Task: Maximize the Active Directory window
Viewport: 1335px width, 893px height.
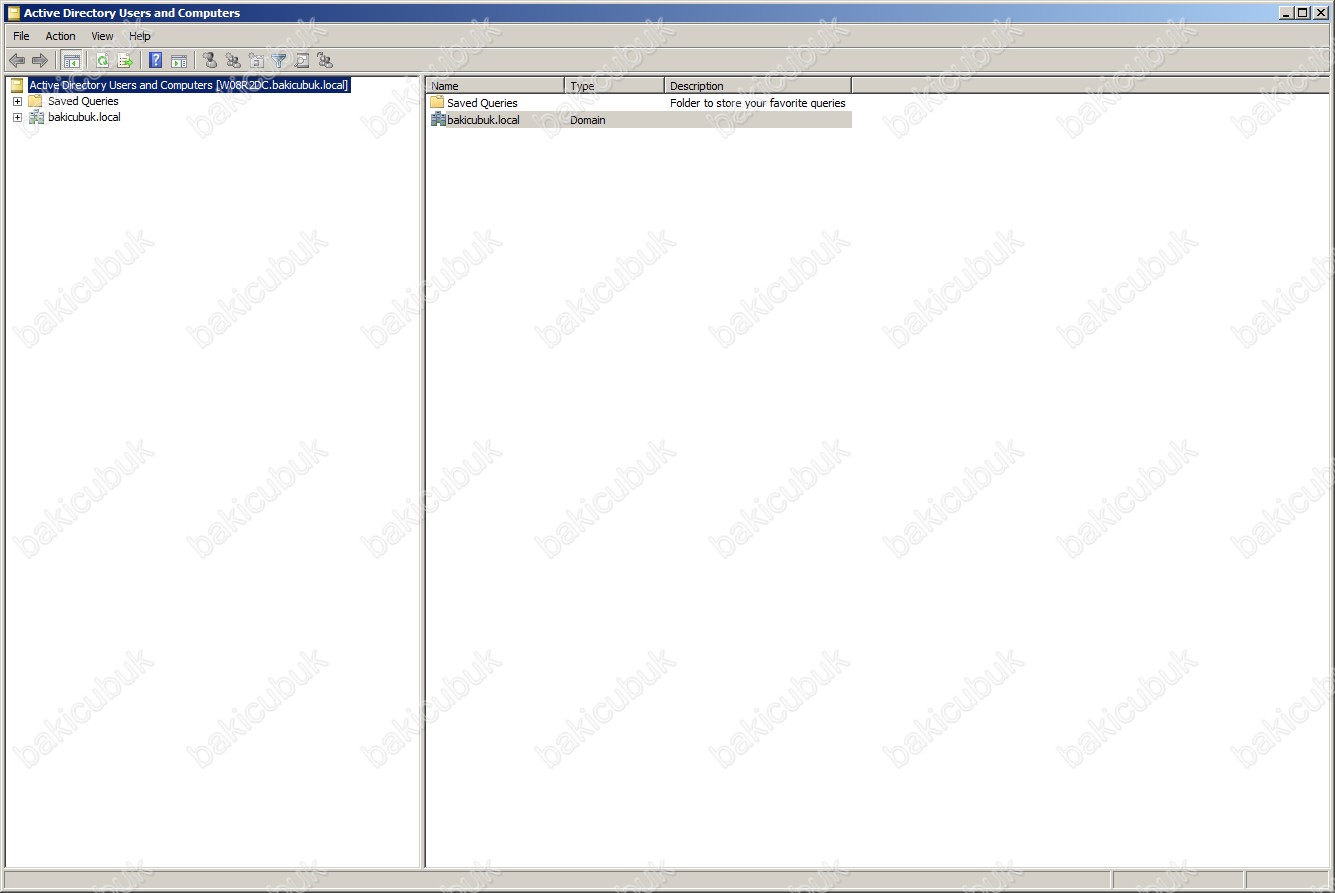Action: 1302,13
